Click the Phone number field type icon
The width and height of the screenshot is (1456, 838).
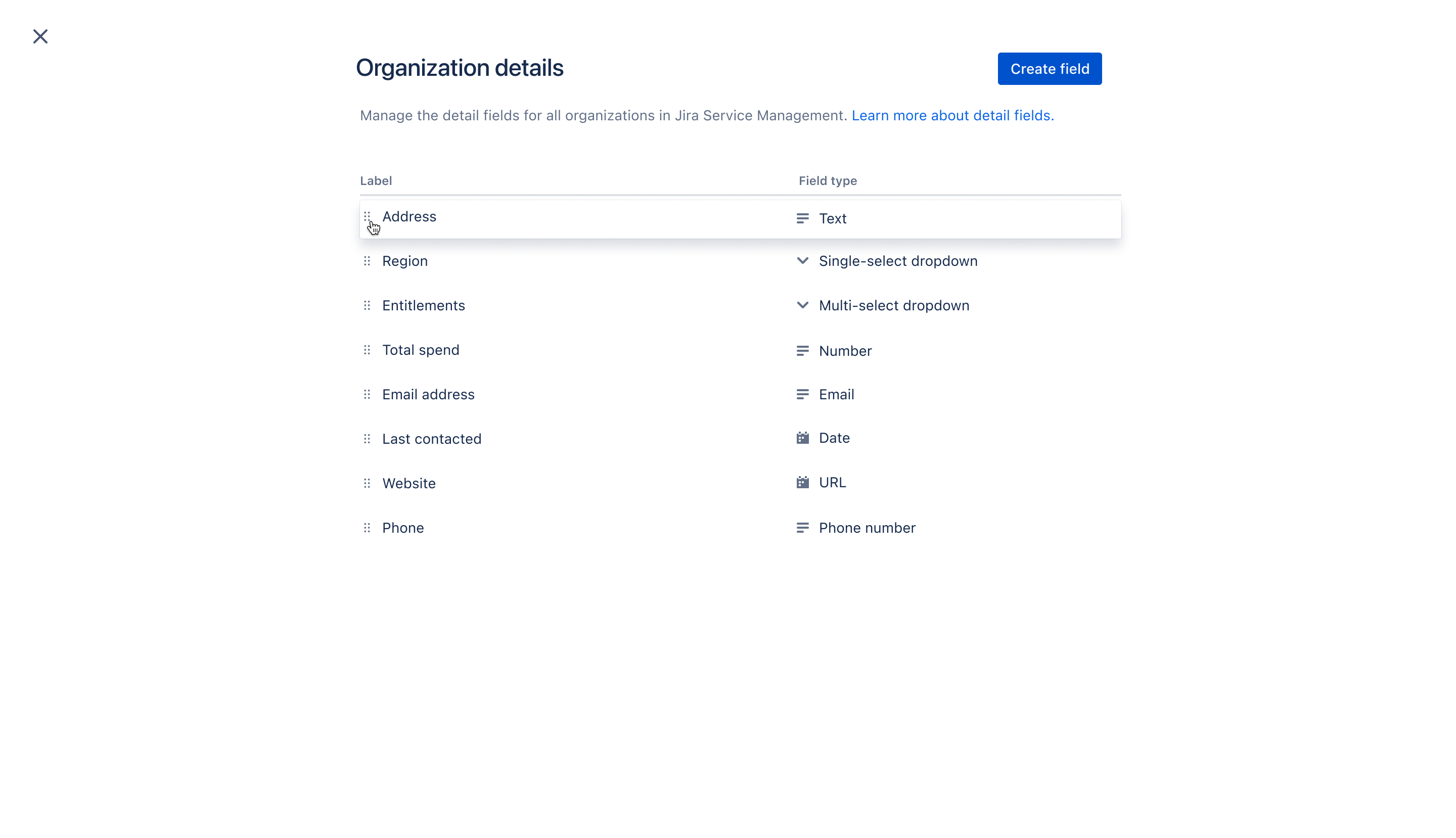802,527
